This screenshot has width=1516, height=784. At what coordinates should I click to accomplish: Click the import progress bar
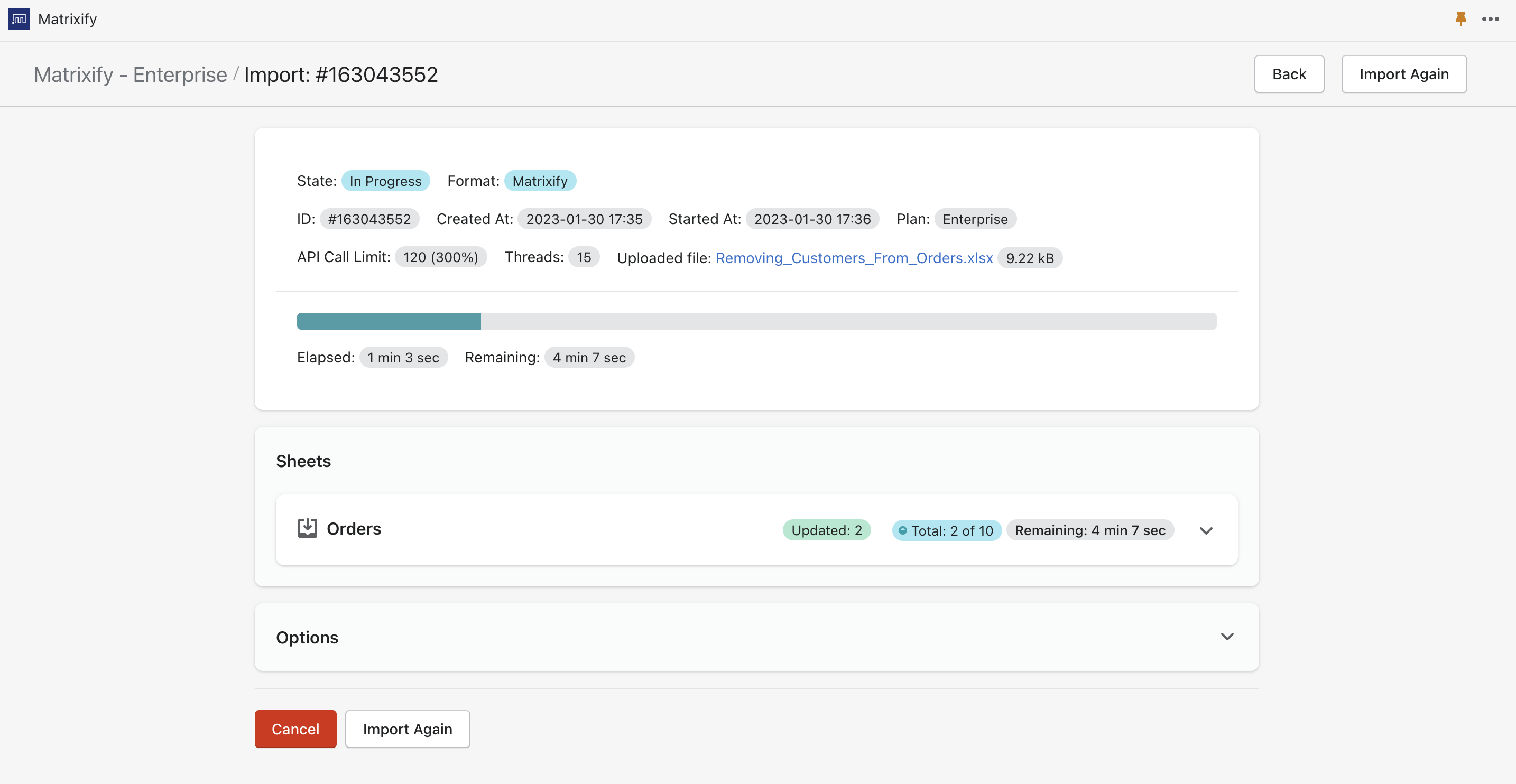click(x=756, y=321)
